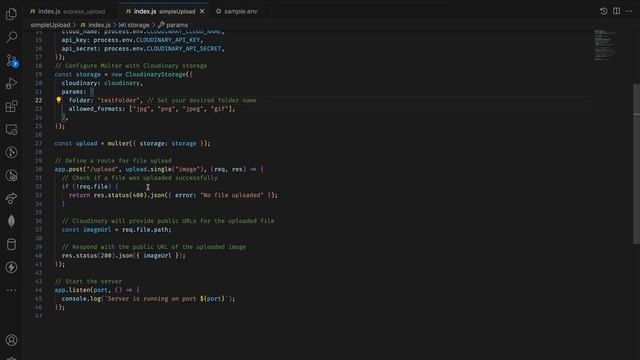Click the "/upload" route string
This screenshot has height=360, width=640.
[102, 169]
